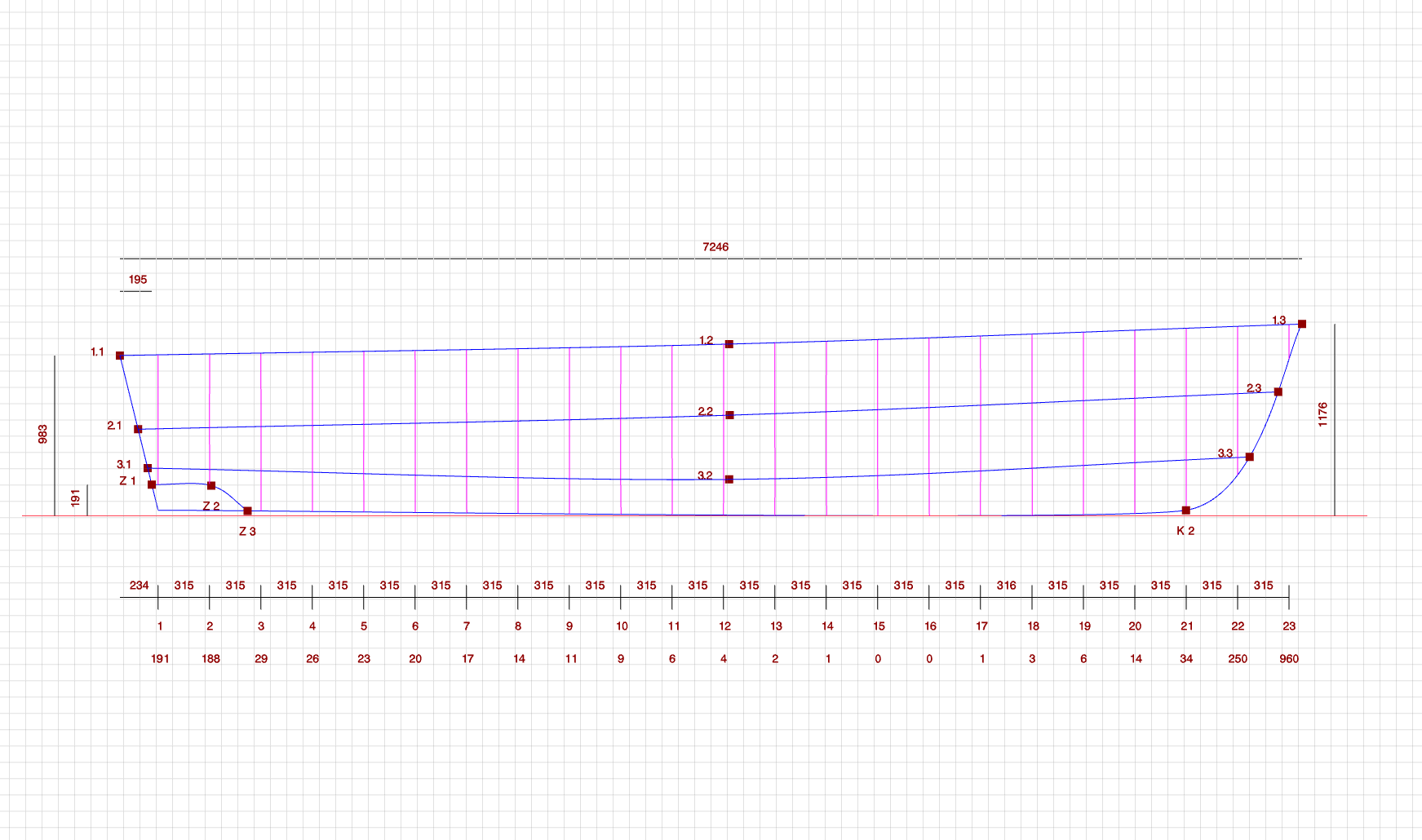Select control point 3.1 near the stern
Viewport: 1422px width, 840px height.
pos(148,468)
